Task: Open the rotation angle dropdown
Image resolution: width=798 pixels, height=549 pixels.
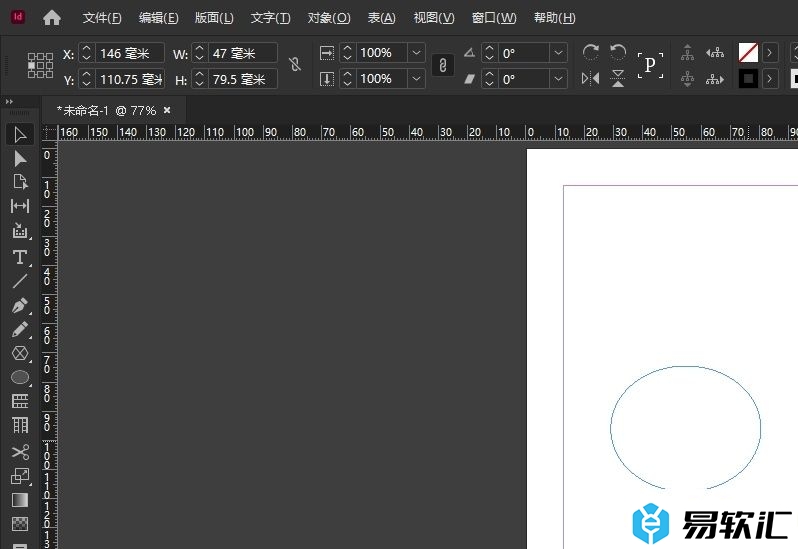Action: click(x=558, y=52)
